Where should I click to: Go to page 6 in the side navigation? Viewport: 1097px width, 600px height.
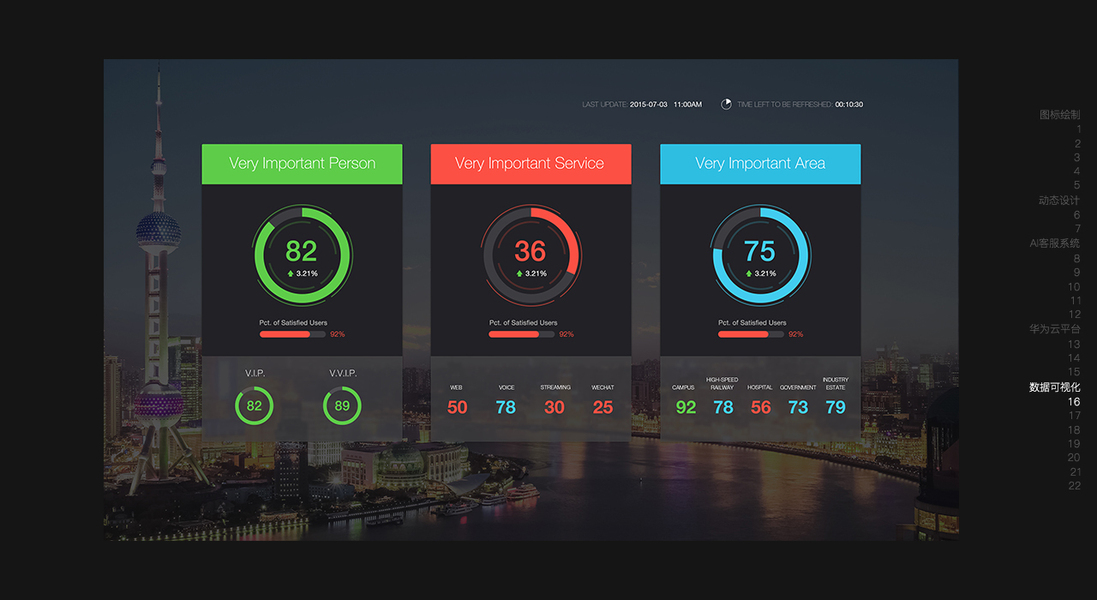[x=1077, y=215]
